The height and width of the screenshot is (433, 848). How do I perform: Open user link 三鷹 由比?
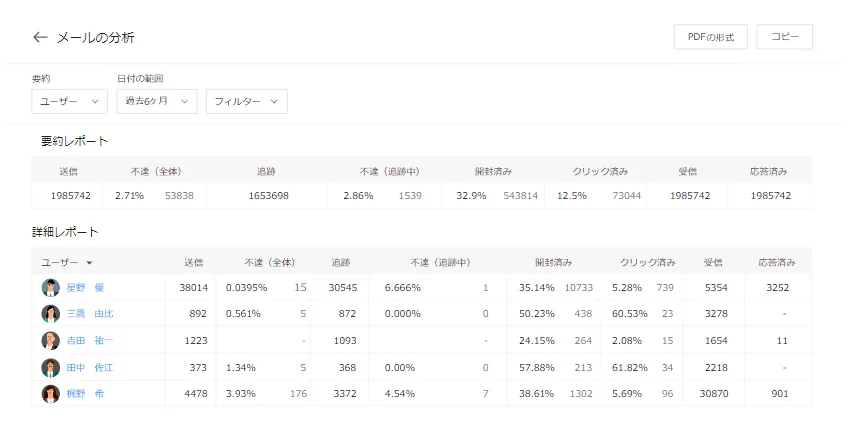click(90, 314)
